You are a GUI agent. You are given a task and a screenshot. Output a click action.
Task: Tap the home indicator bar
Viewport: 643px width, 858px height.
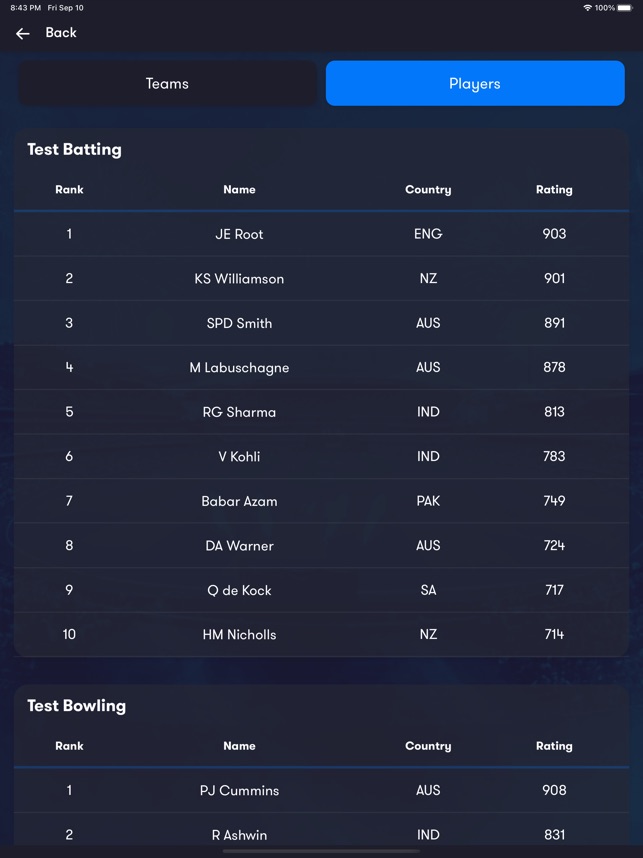(321, 851)
